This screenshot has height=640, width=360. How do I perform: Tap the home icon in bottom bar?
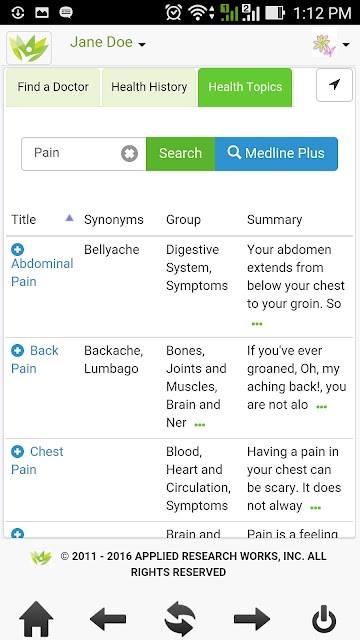click(x=36, y=619)
